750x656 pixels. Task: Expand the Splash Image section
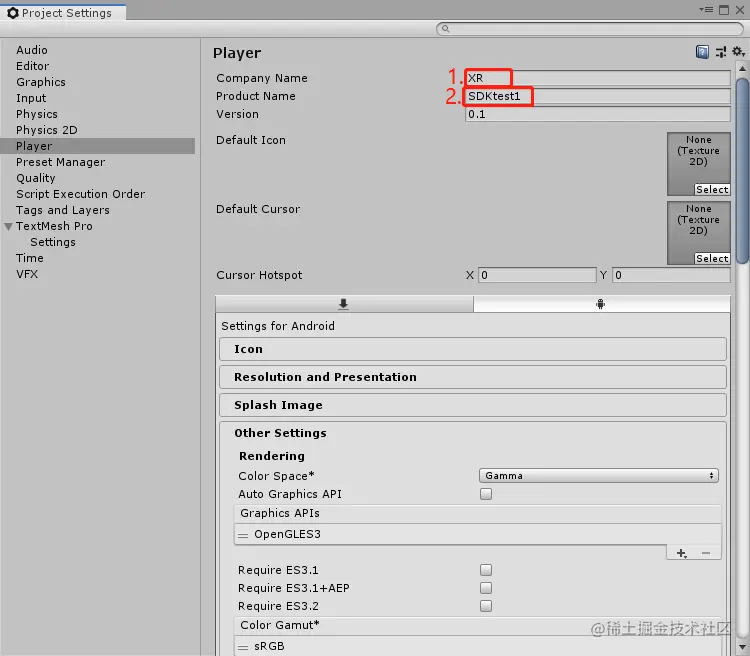473,405
